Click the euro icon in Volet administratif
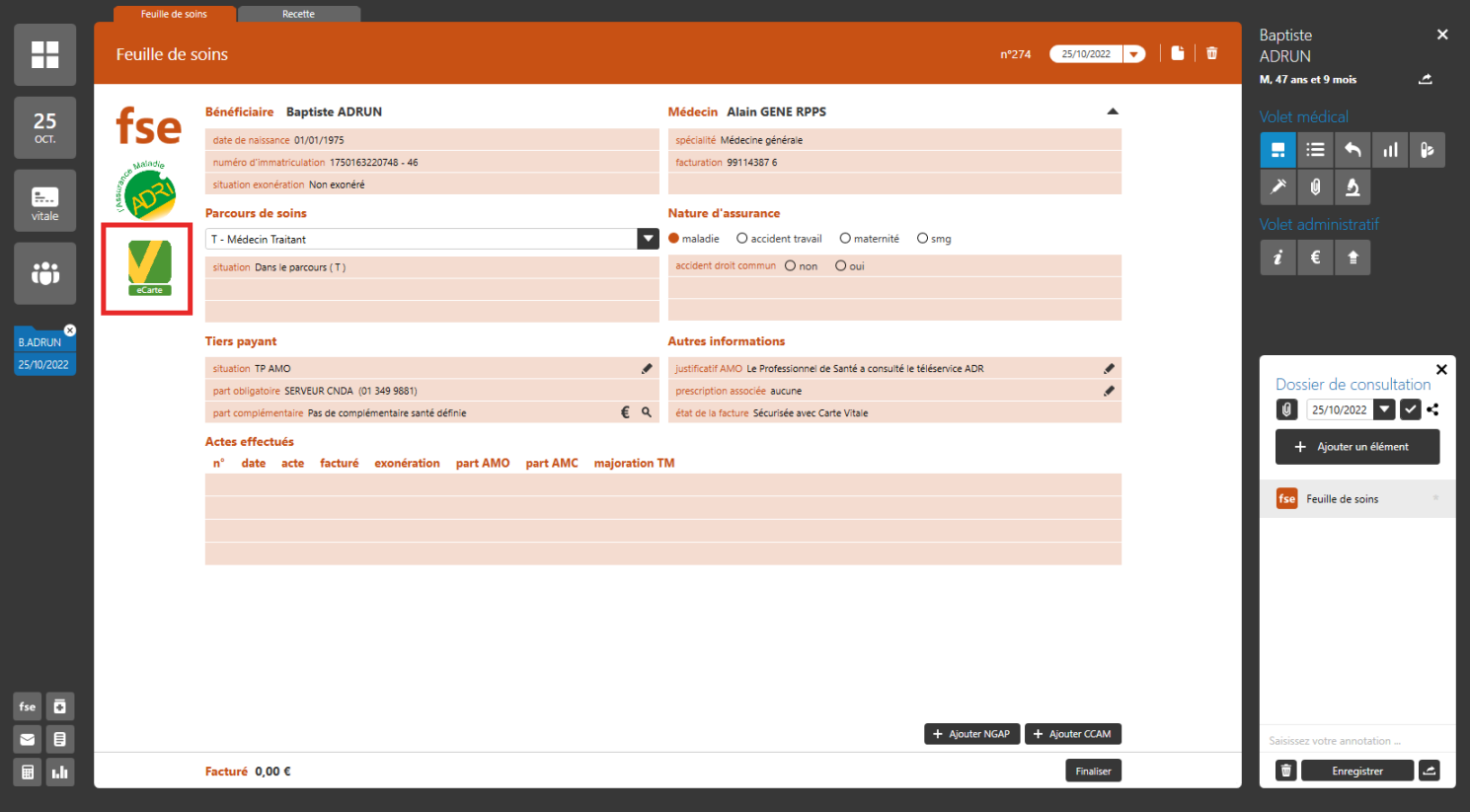 1315,258
